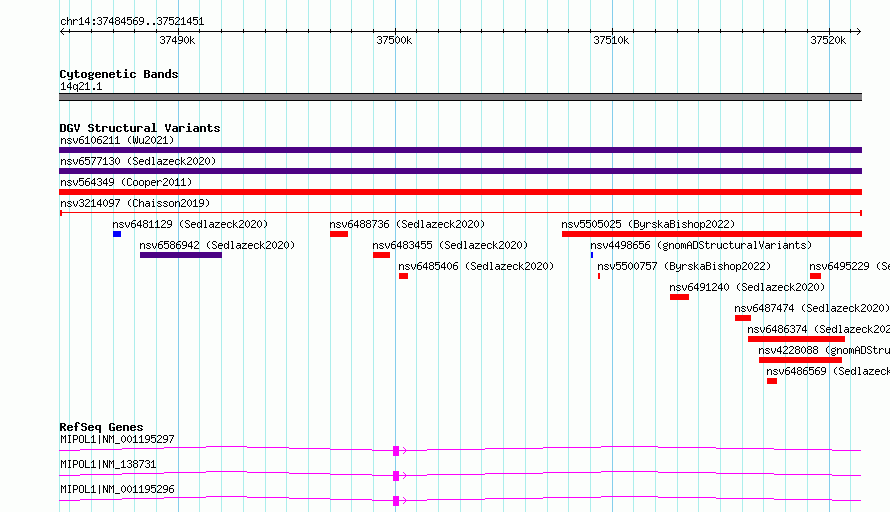The image size is (890, 512).
Task: Select the nsv6487474 red variant block
Action: 743,318
